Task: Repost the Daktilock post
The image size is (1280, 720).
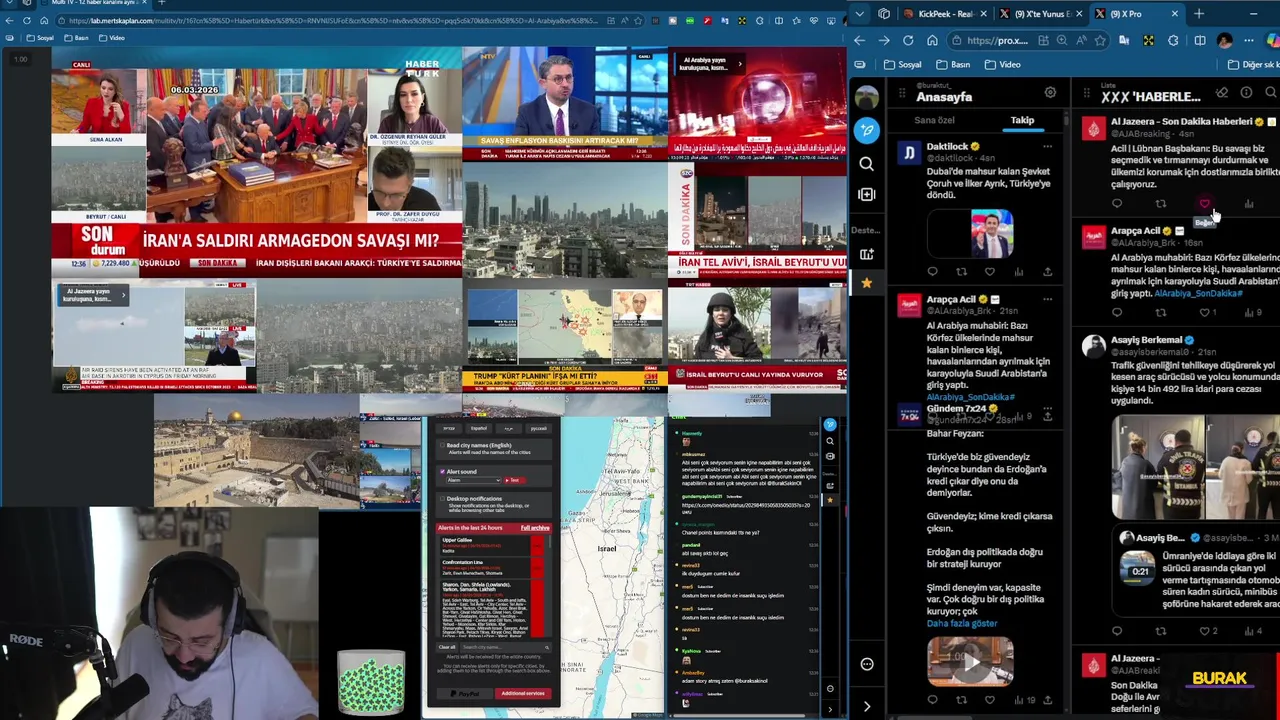Action: click(961, 271)
